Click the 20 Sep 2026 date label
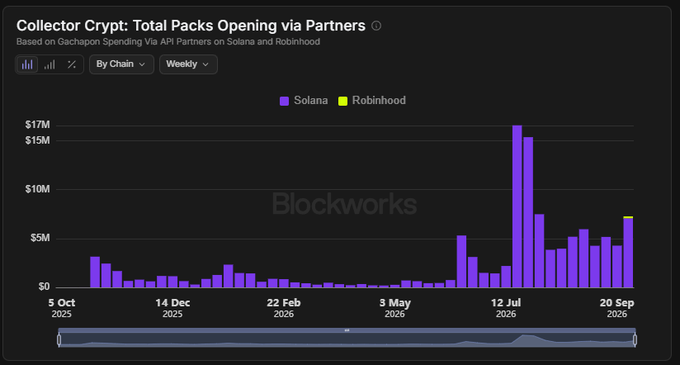This screenshot has width=680, height=365. click(617, 308)
